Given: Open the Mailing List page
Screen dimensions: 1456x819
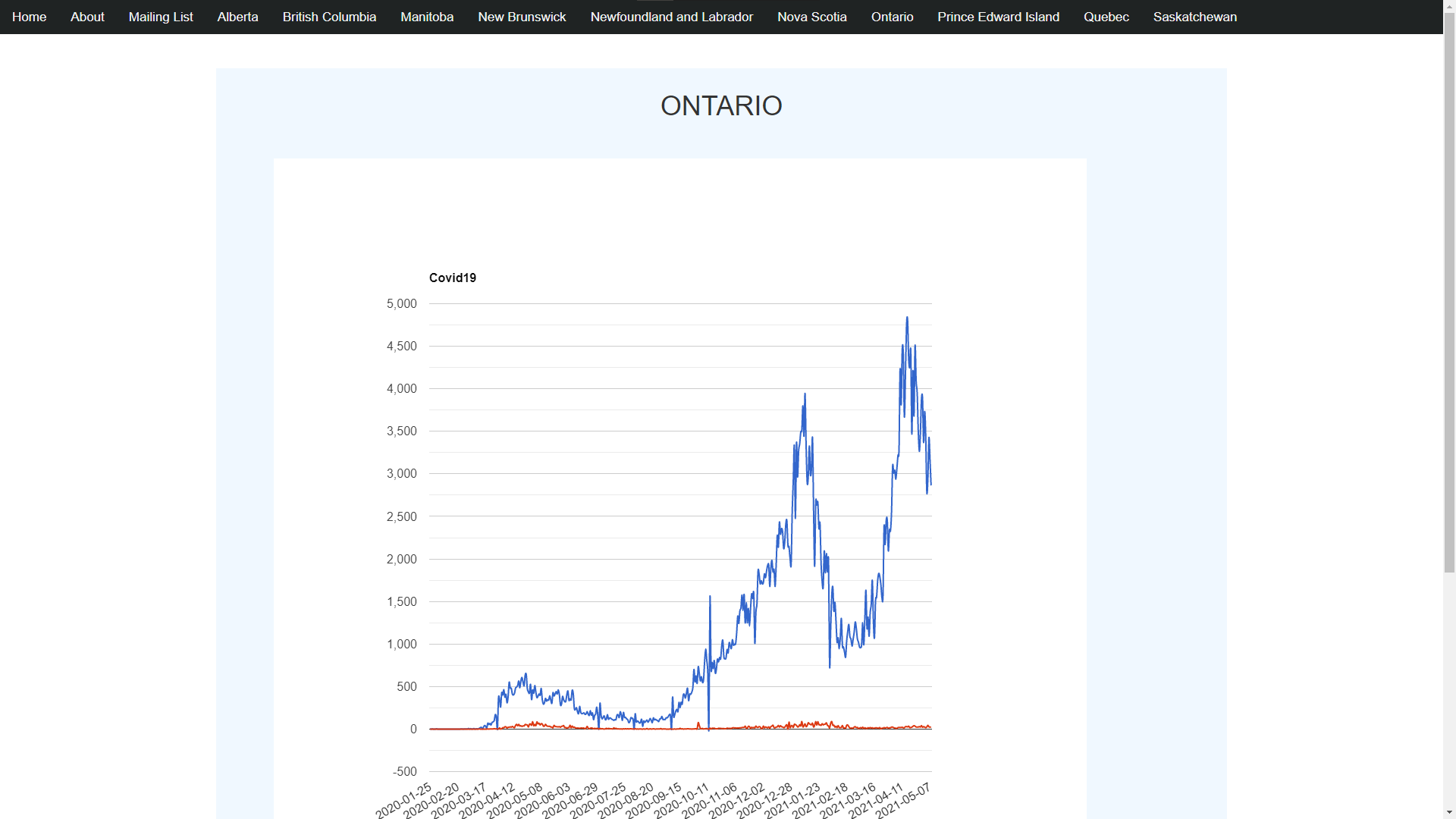Looking at the screenshot, I should coord(161,17).
